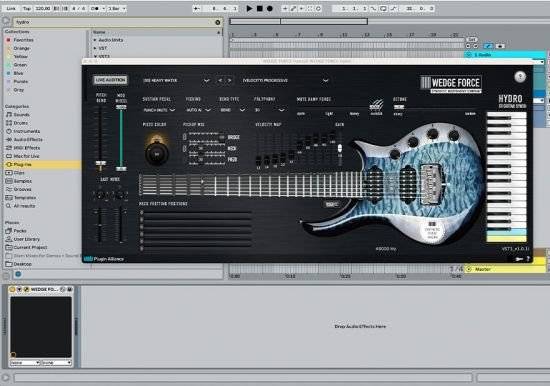Toggle the device activator on the Wedge Force device
The image size is (550, 386).
pyautogui.click(x=13, y=289)
